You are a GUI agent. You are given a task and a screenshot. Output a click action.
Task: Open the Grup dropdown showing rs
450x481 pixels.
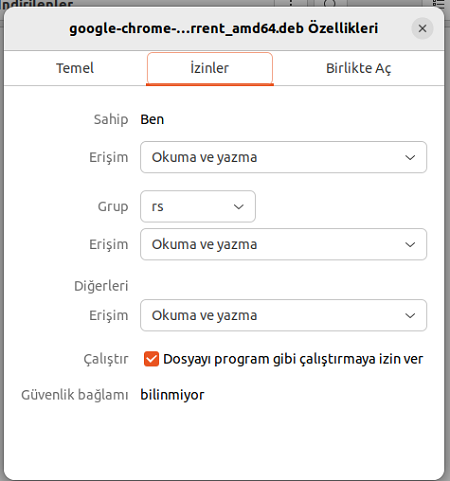pos(198,206)
